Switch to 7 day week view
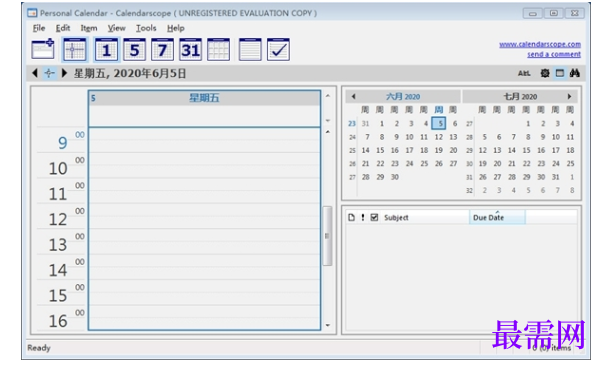604x366 pixels. click(162, 50)
